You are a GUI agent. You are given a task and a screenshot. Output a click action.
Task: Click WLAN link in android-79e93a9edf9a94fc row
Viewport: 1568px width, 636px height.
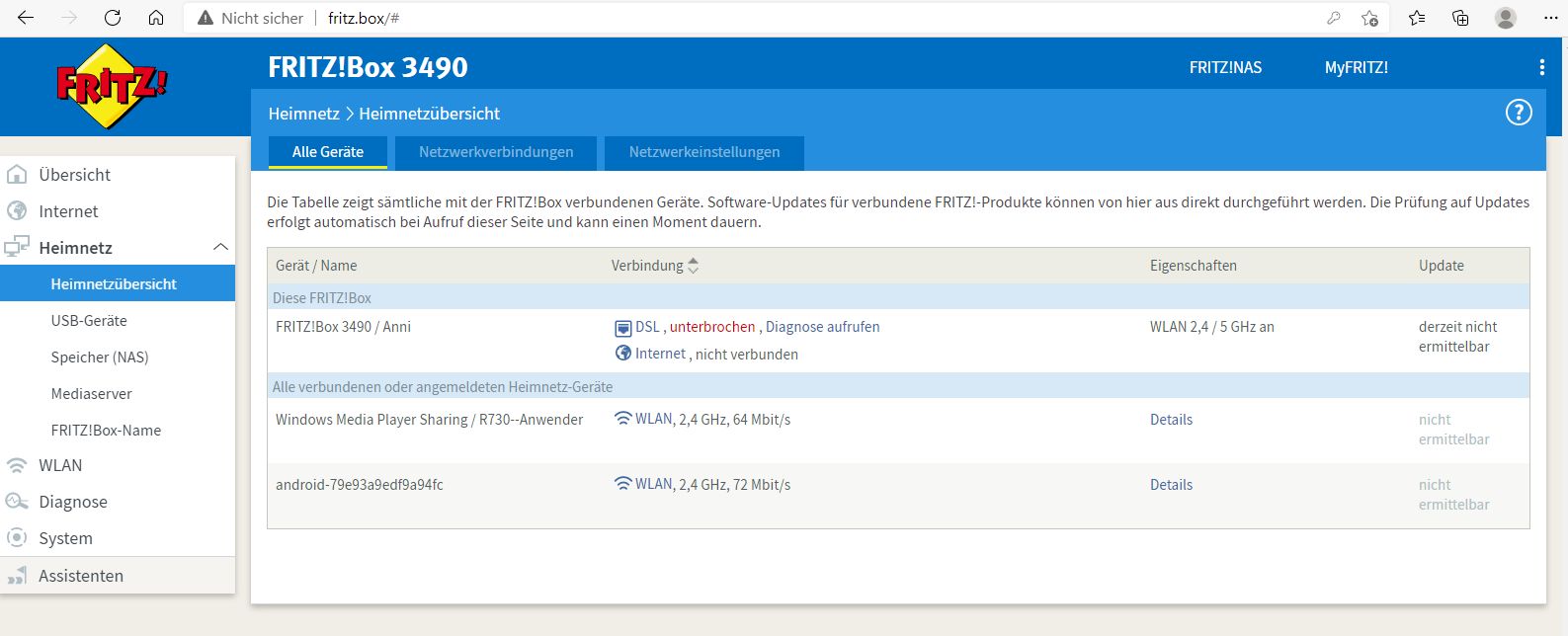[654, 485]
